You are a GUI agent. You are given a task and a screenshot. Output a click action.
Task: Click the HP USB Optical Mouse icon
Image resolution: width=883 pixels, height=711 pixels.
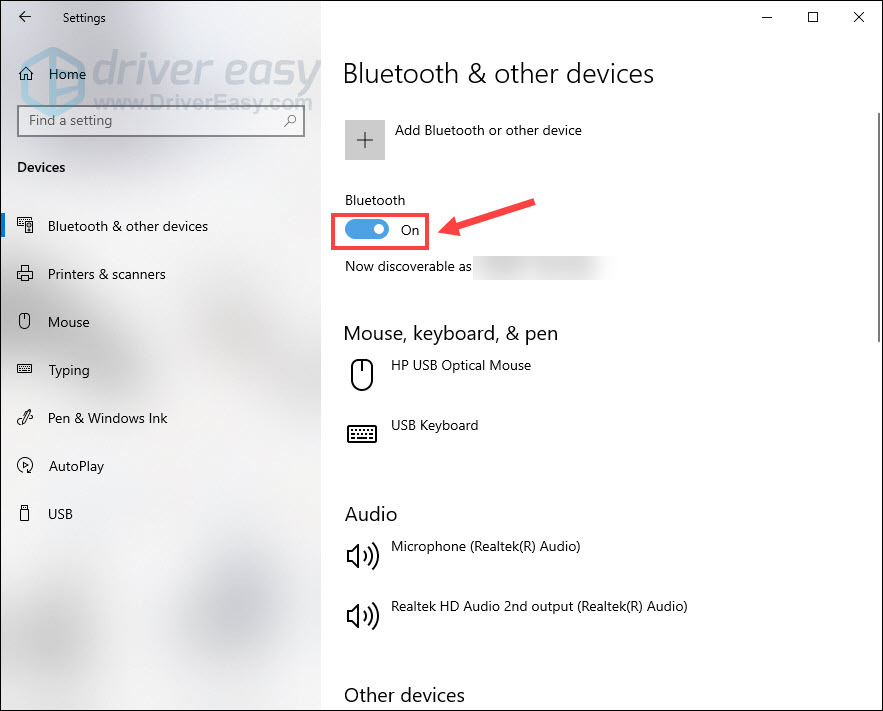pos(361,373)
